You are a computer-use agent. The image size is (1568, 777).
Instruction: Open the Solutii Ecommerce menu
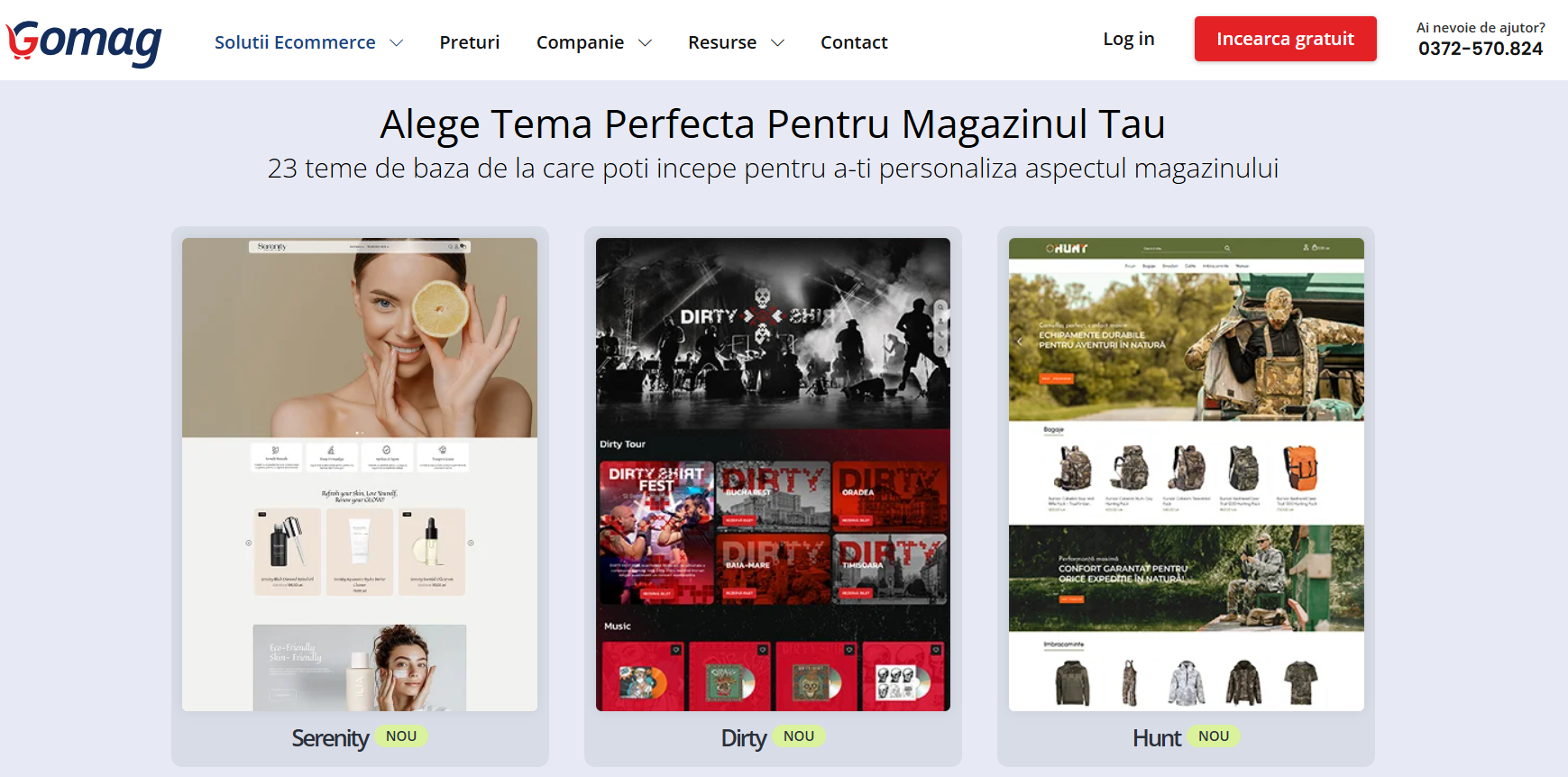(x=295, y=42)
